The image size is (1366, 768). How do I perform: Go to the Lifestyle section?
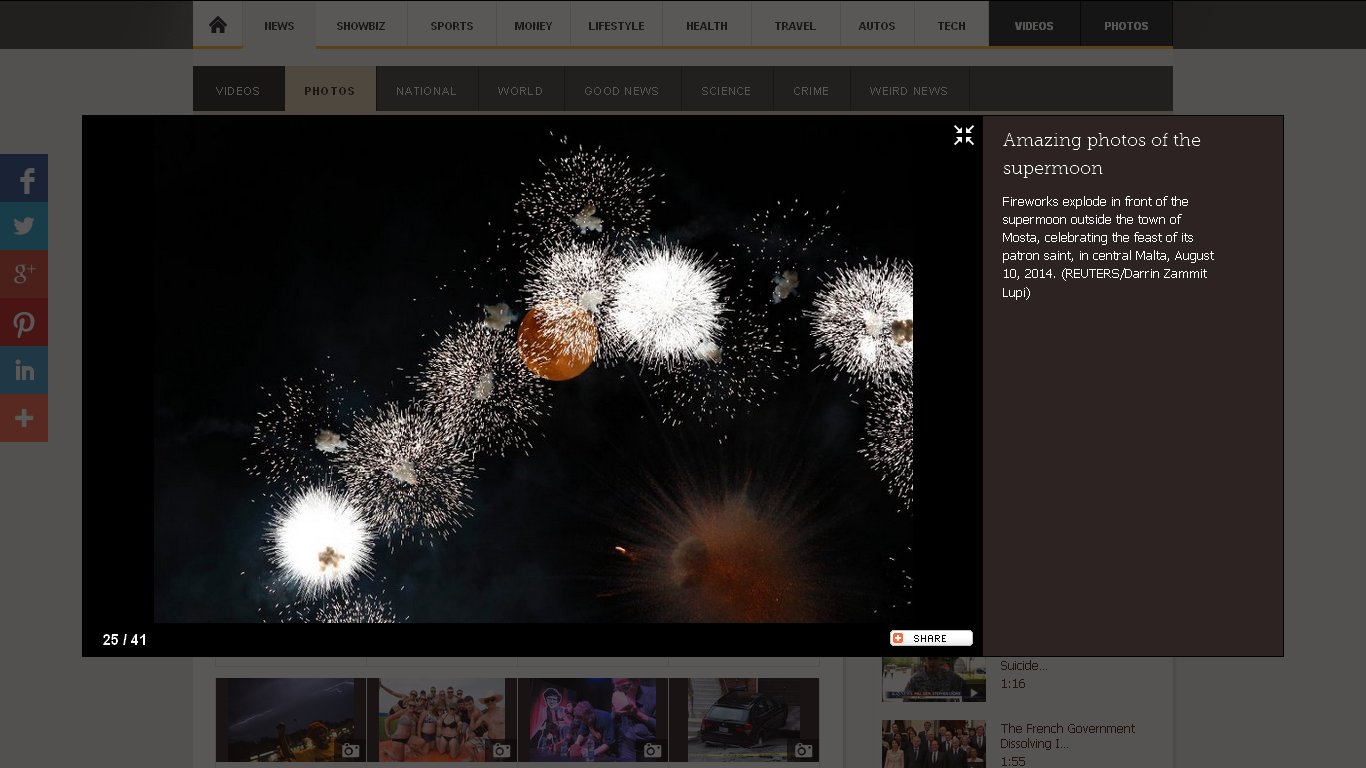tap(616, 26)
